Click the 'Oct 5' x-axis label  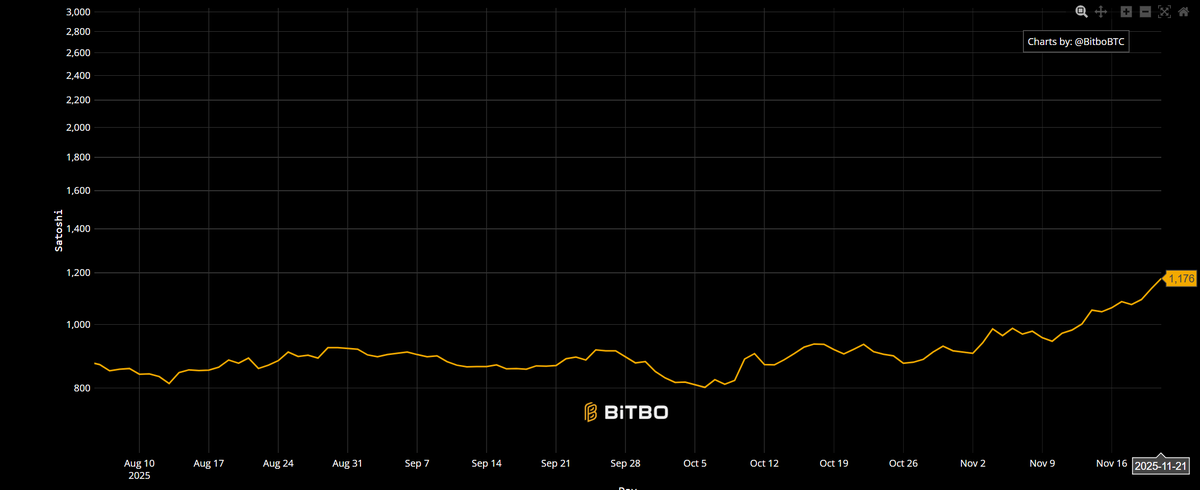click(695, 464)
